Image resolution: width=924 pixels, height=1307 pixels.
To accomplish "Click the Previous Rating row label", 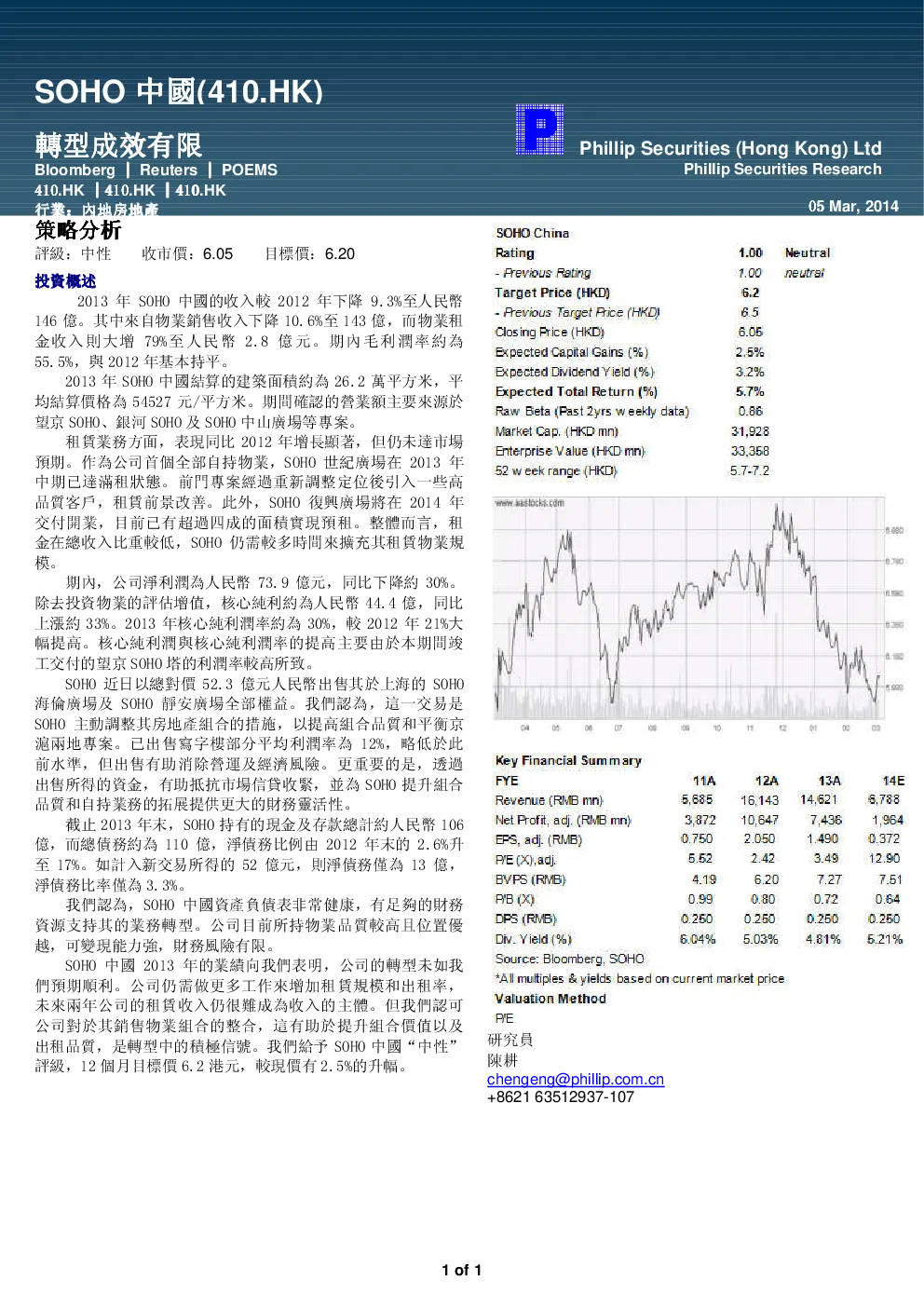I will (x=543, y=273).
